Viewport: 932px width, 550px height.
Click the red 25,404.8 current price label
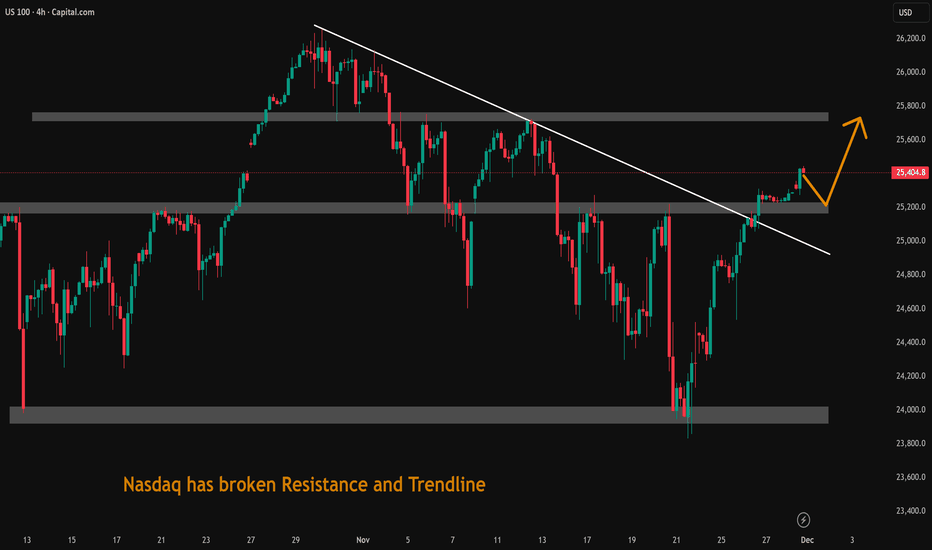[908, 173]
